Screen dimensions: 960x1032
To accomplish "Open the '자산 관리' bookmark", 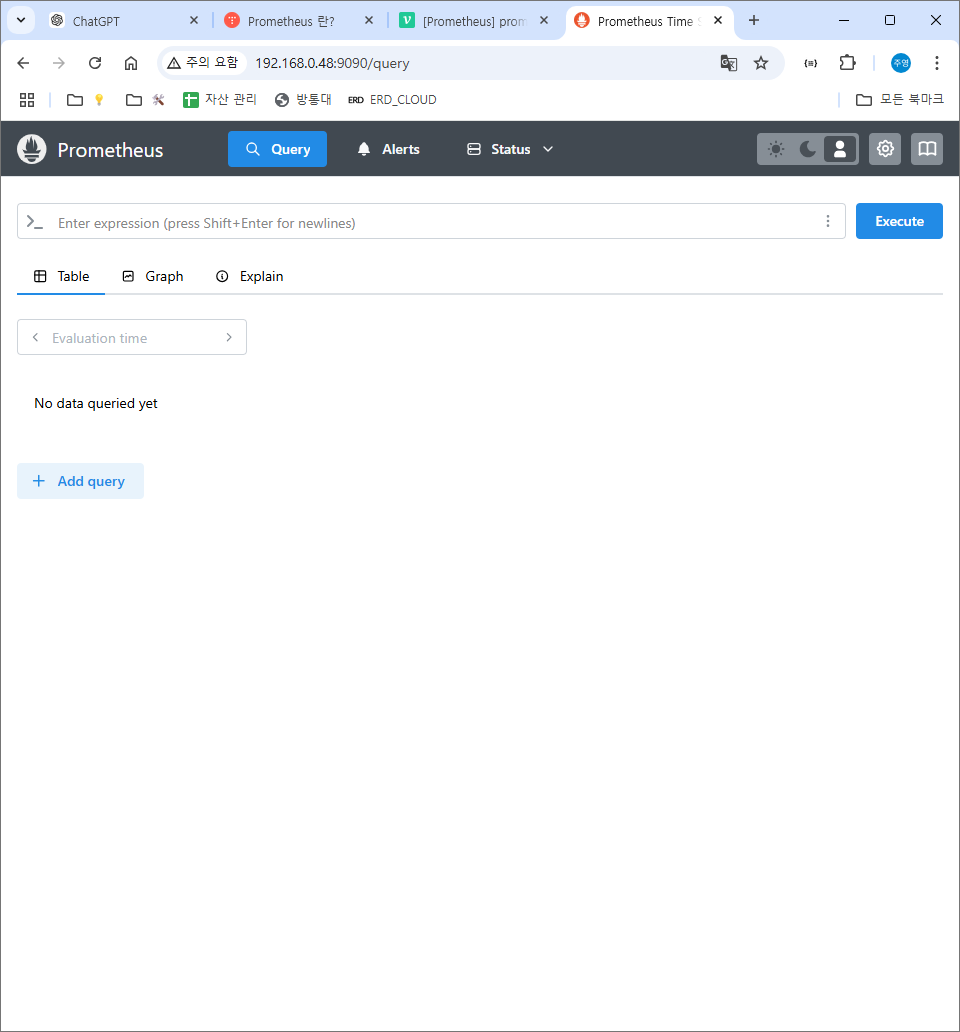I will click(x=220, y=100).
